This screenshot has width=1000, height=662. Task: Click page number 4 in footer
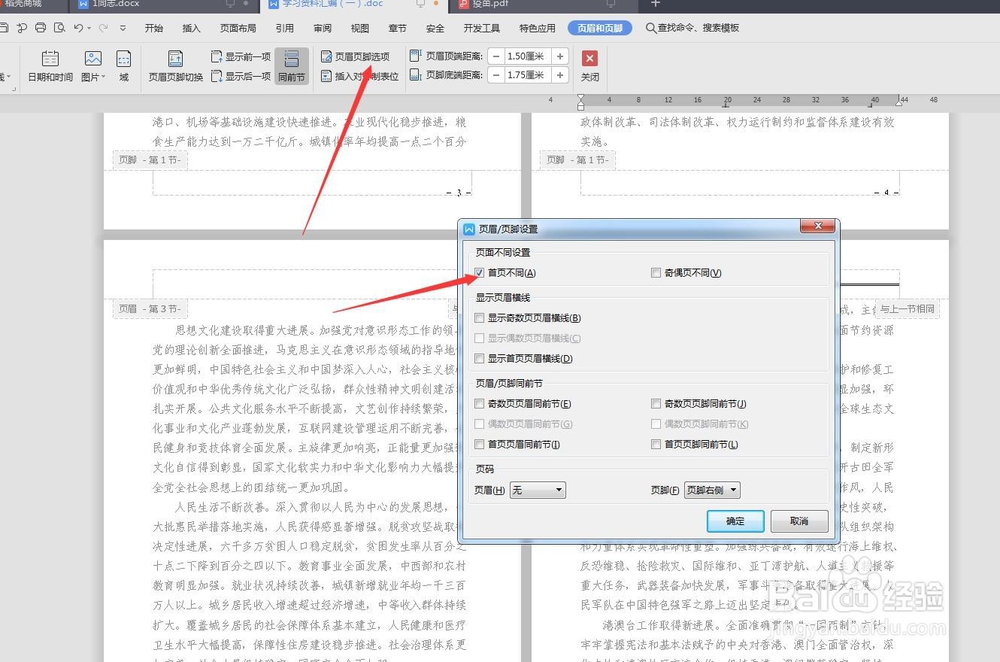point(886,192)
